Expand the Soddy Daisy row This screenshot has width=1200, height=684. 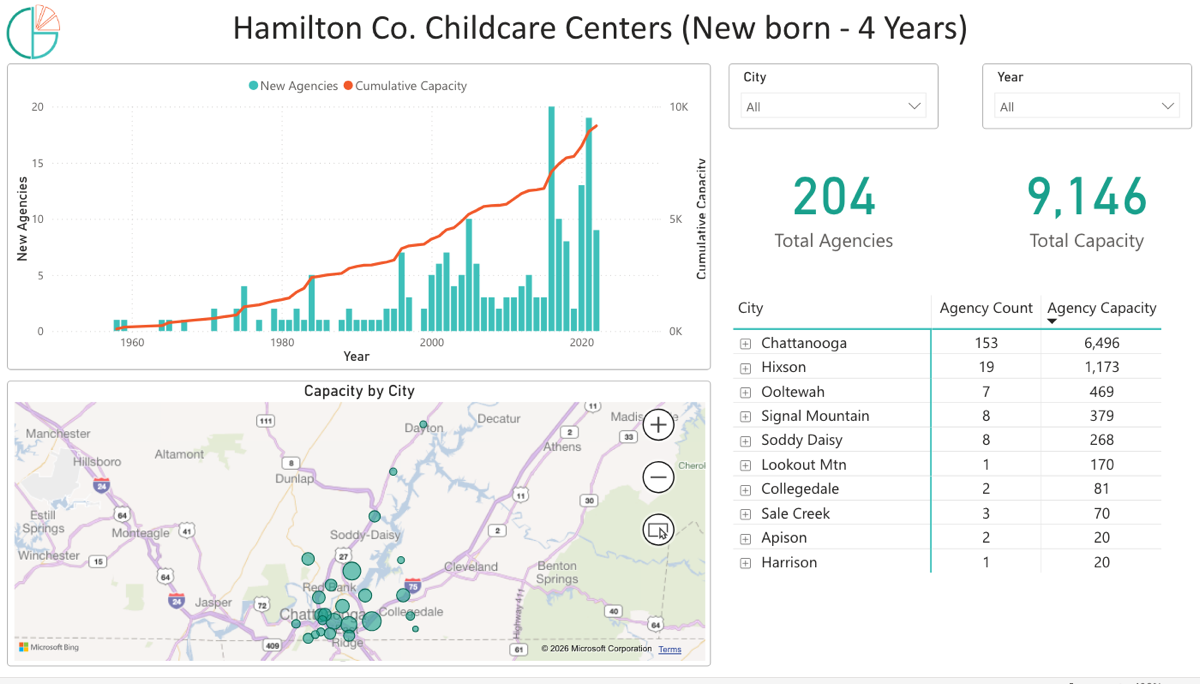tap(745, 441)
